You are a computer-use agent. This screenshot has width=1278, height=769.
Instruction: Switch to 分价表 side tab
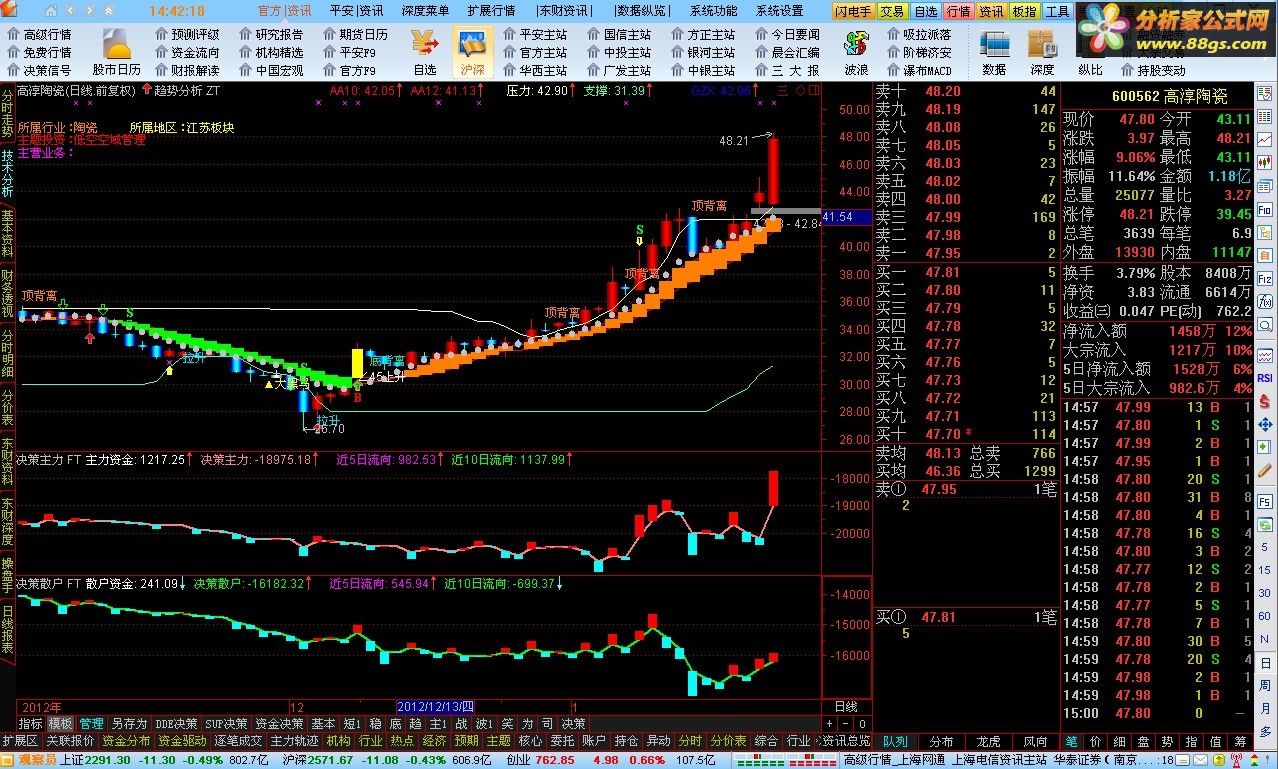pyautogui.click(x=7, y=408)
